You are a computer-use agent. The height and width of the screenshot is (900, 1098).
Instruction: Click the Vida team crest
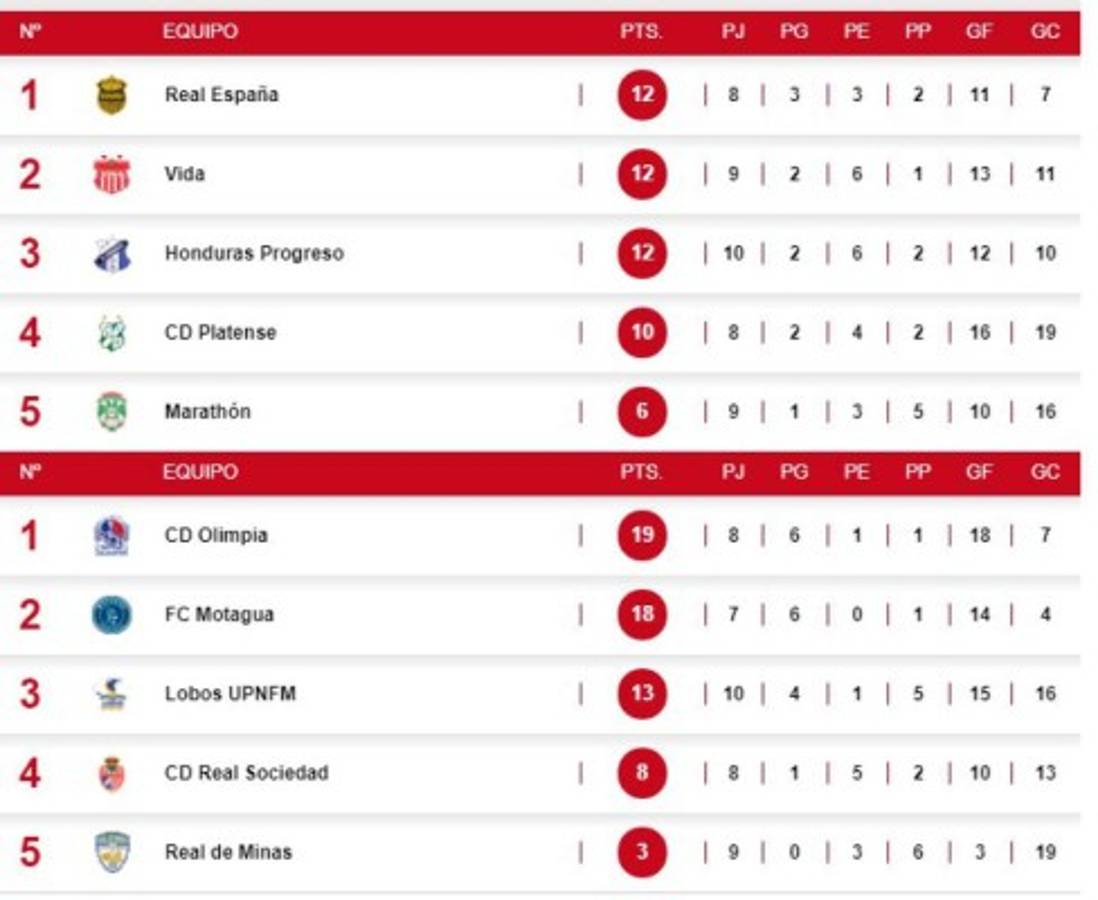pyautogui.click(x=112, y=174)
